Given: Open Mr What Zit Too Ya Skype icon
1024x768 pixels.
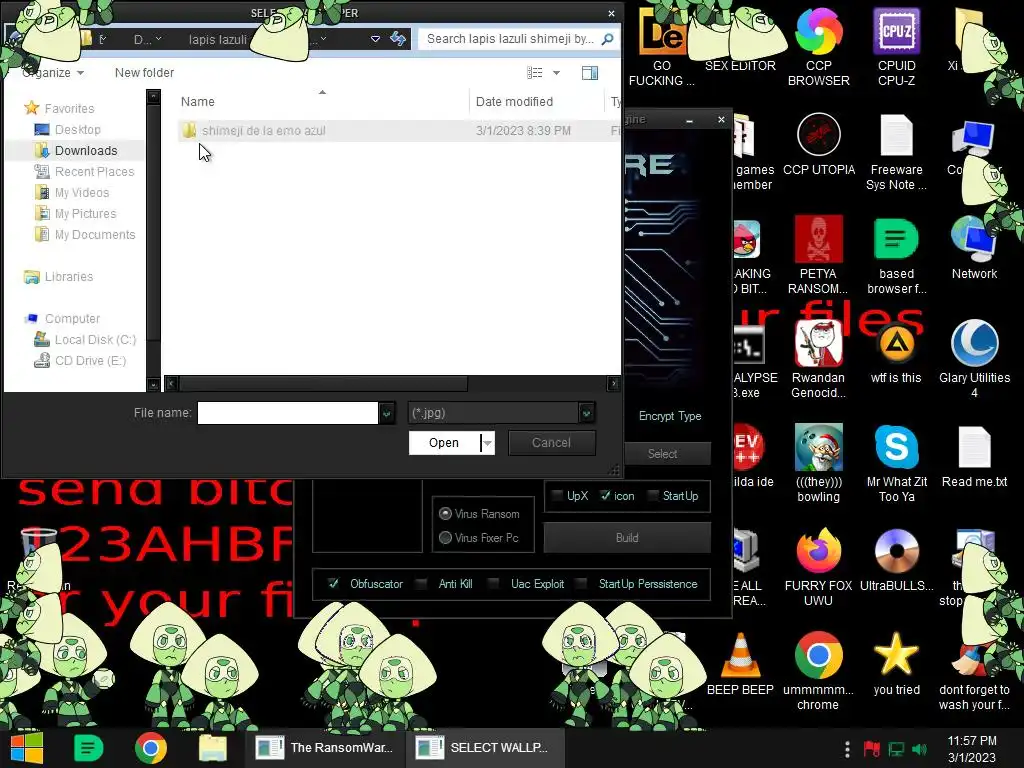Looking at the screenshot, I should pyautogui.click(x=896, y=463).
